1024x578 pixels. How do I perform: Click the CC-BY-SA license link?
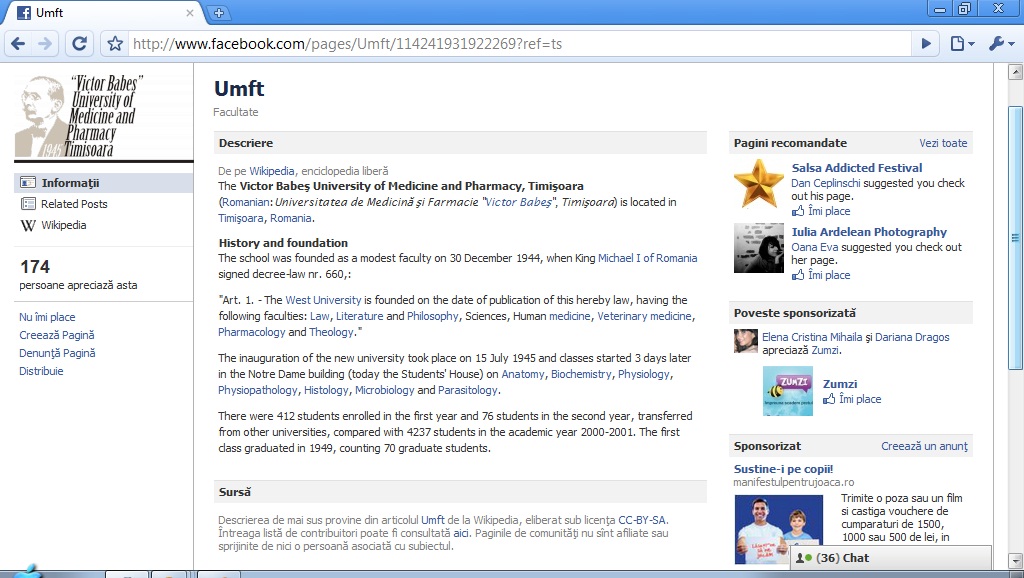(642, 521)
